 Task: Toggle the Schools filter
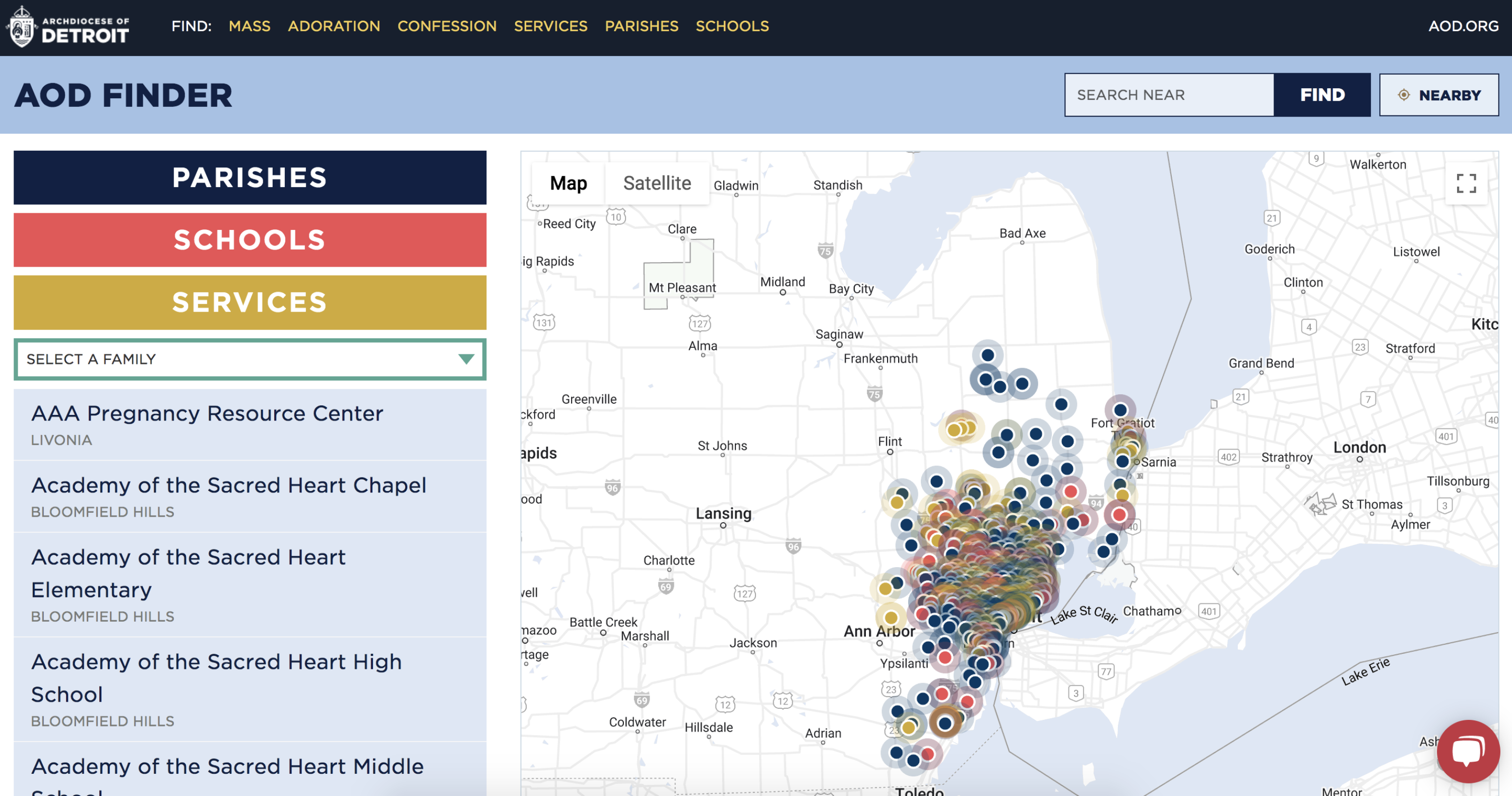249,240
